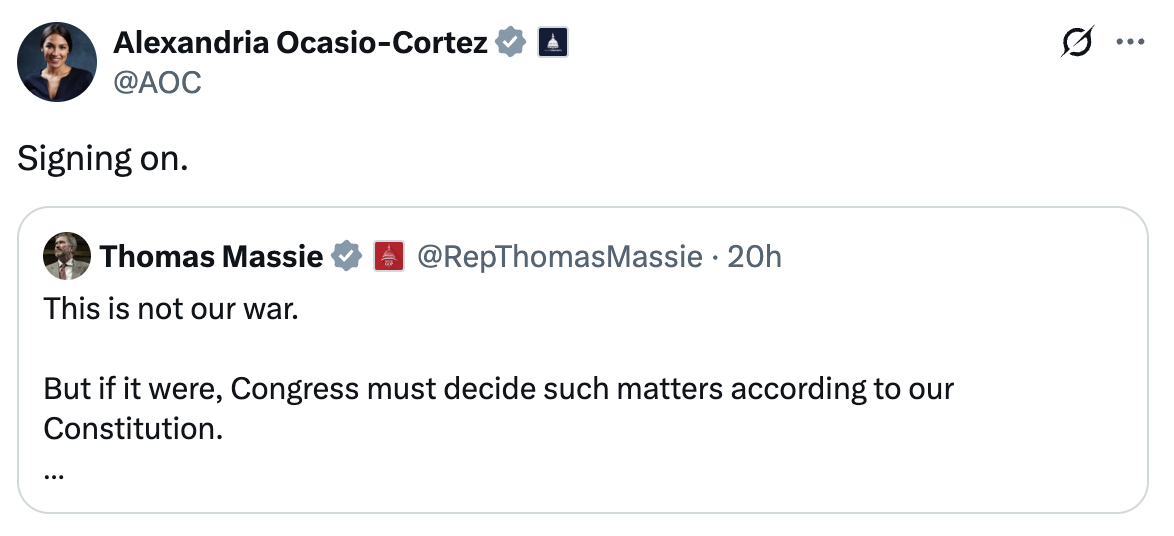Open the @AOC handle link
The height and width of the screenshot is (536, 1174).
(x=157, y=82)
